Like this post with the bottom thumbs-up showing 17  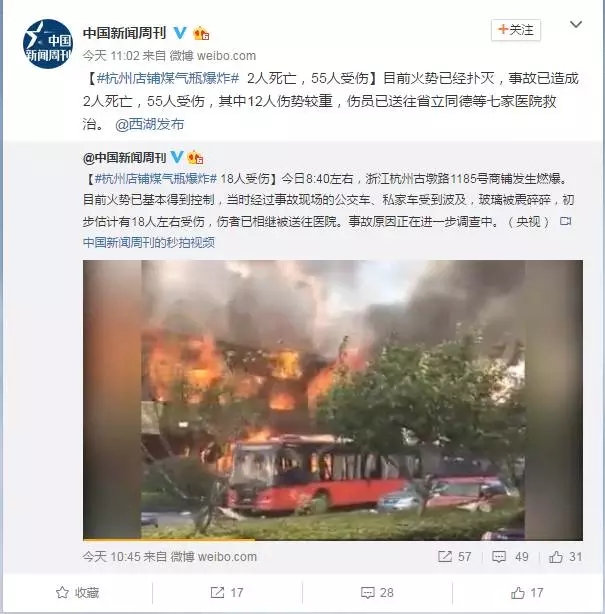(x=527, y=592)
